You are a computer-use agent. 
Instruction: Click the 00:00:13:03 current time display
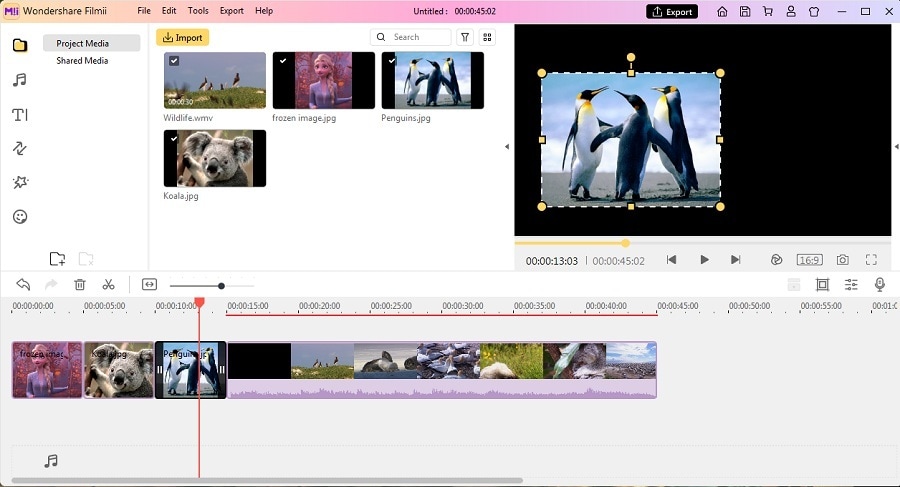click(x=552, y=261)
